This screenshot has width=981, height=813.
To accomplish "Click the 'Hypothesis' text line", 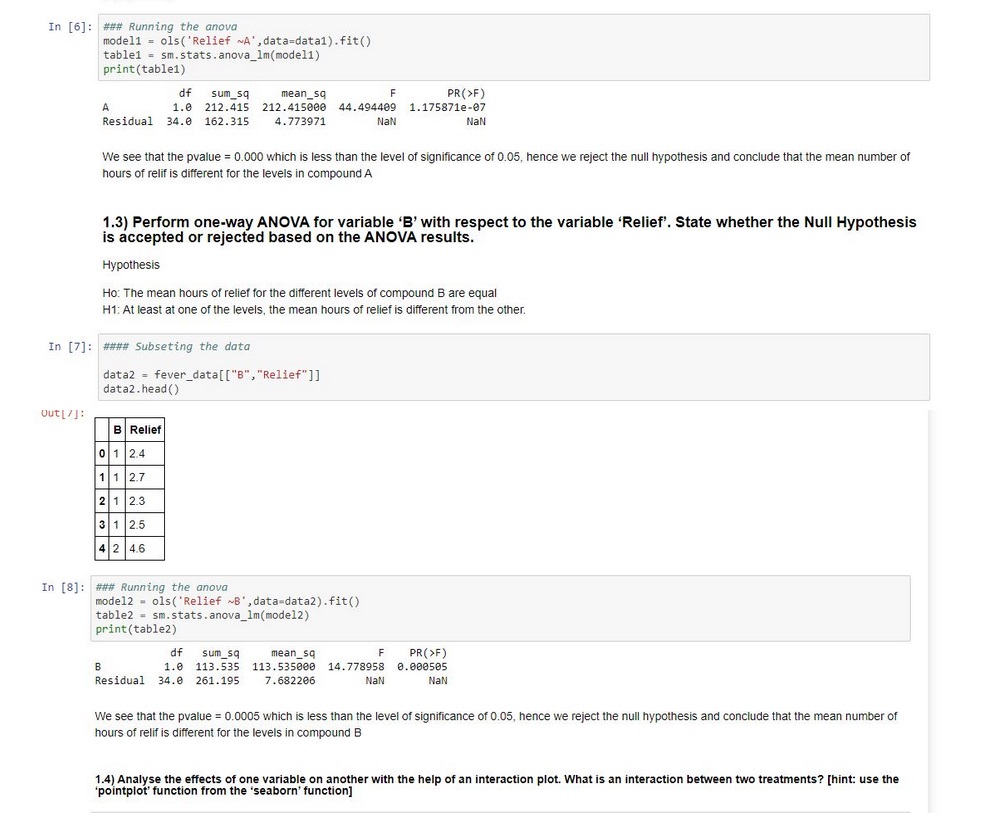I will coord(131,265).
